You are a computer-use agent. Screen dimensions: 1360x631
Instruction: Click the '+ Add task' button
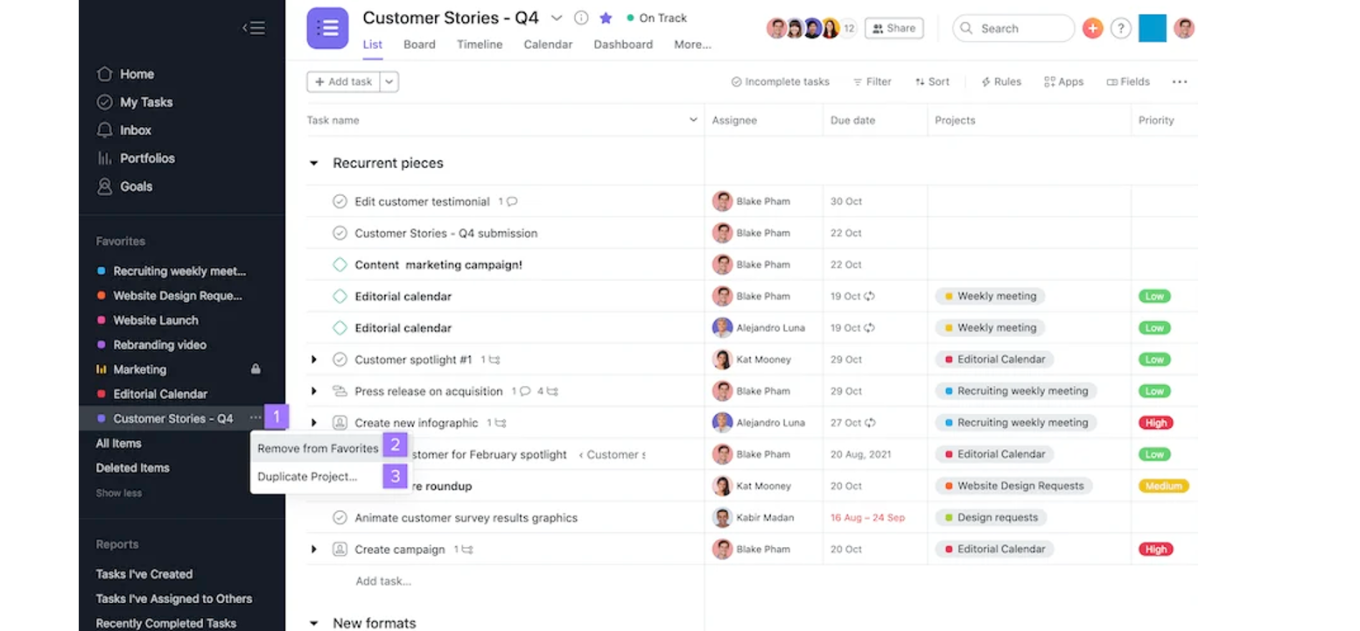344,81
